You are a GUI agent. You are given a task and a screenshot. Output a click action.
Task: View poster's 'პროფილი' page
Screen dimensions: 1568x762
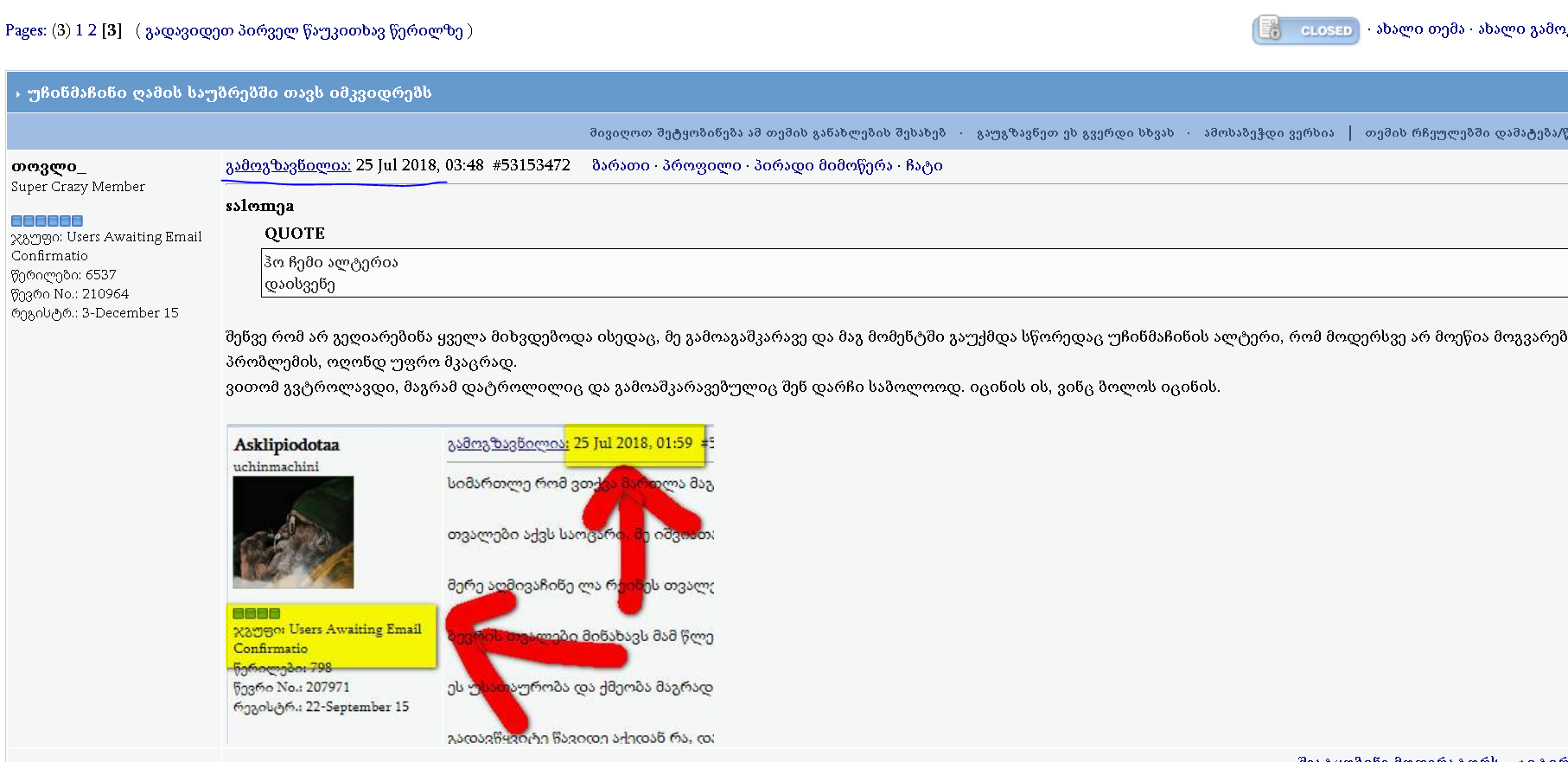(701, 165)
